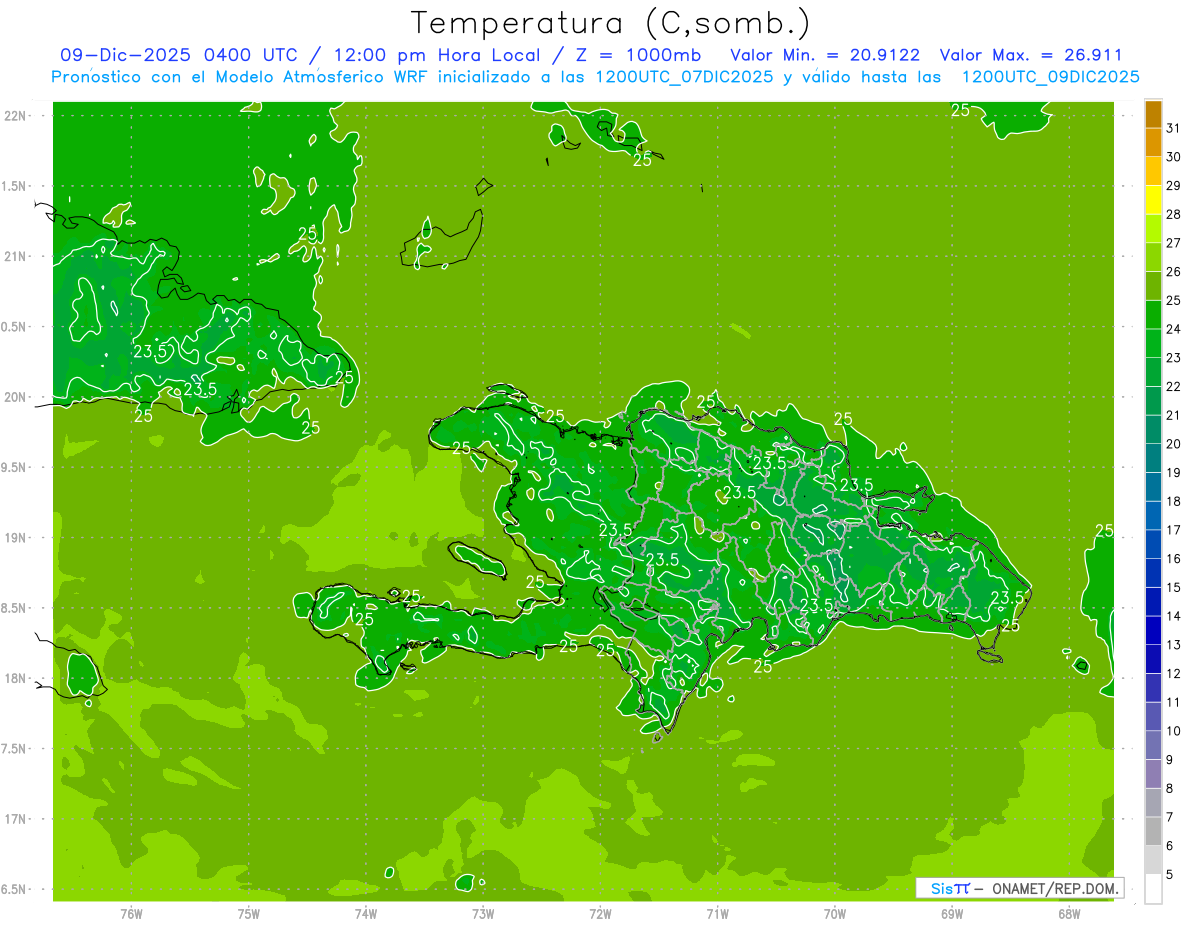Click the "1200UTC_09DIC2025" valid-until time
Screen dimensions: 1200x927
pyautogui.click(x=1050, y=77)
